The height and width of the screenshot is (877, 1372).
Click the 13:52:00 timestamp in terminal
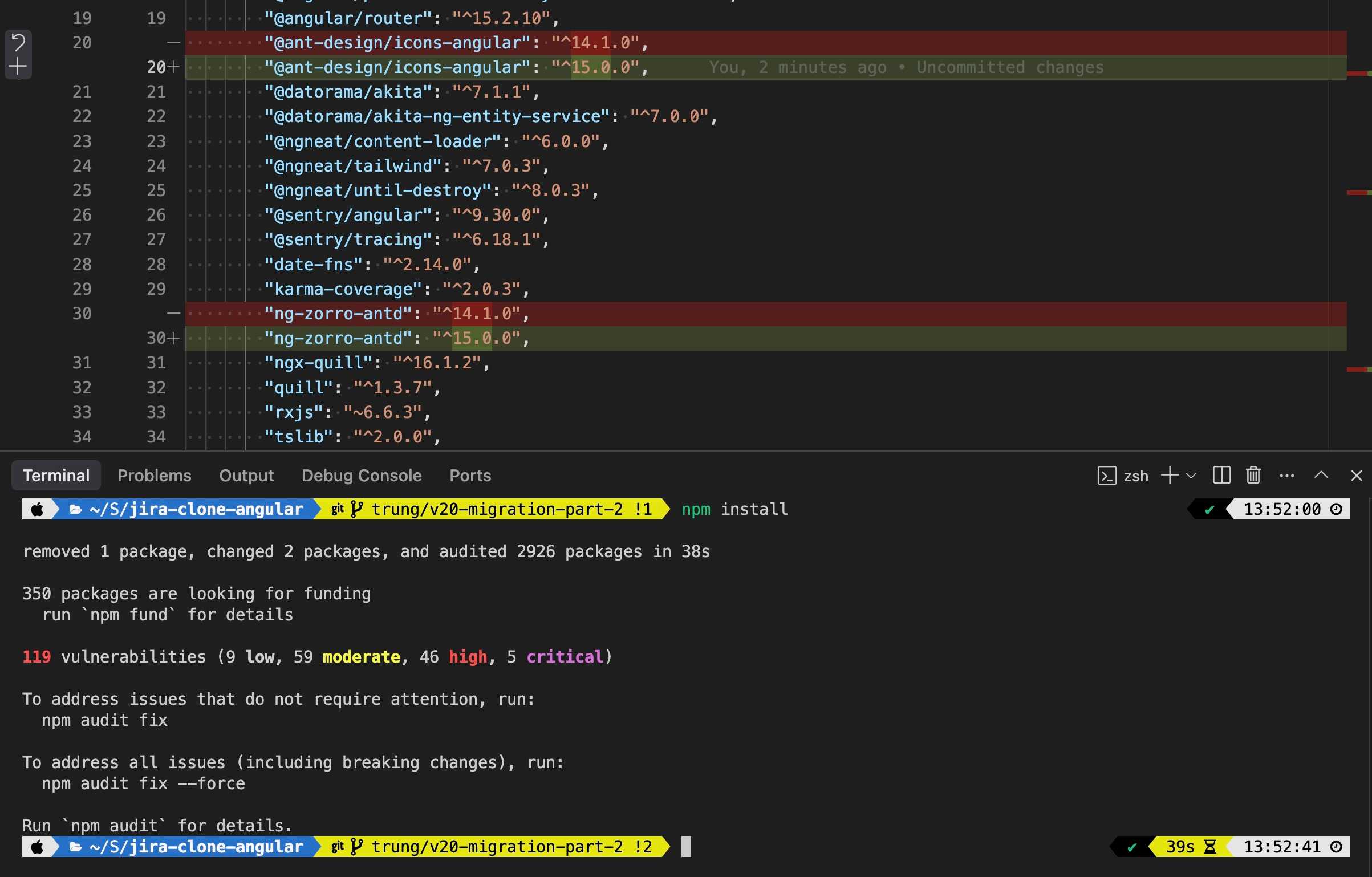pos(1282,509)
